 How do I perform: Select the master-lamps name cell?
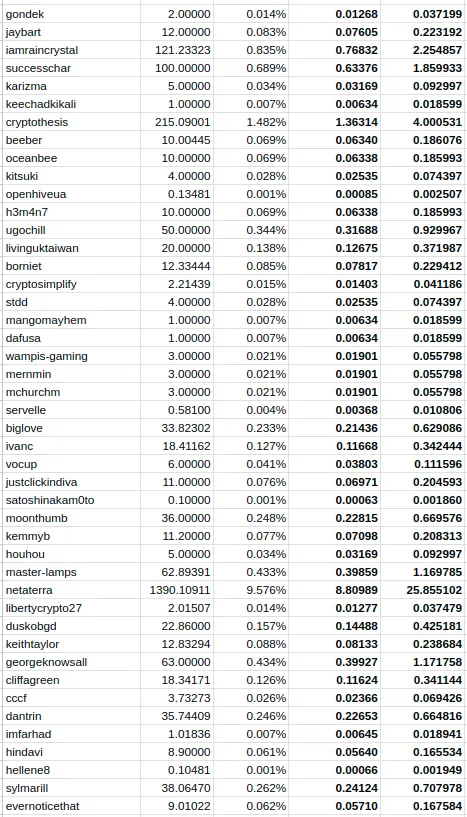(x=70, y=572)
